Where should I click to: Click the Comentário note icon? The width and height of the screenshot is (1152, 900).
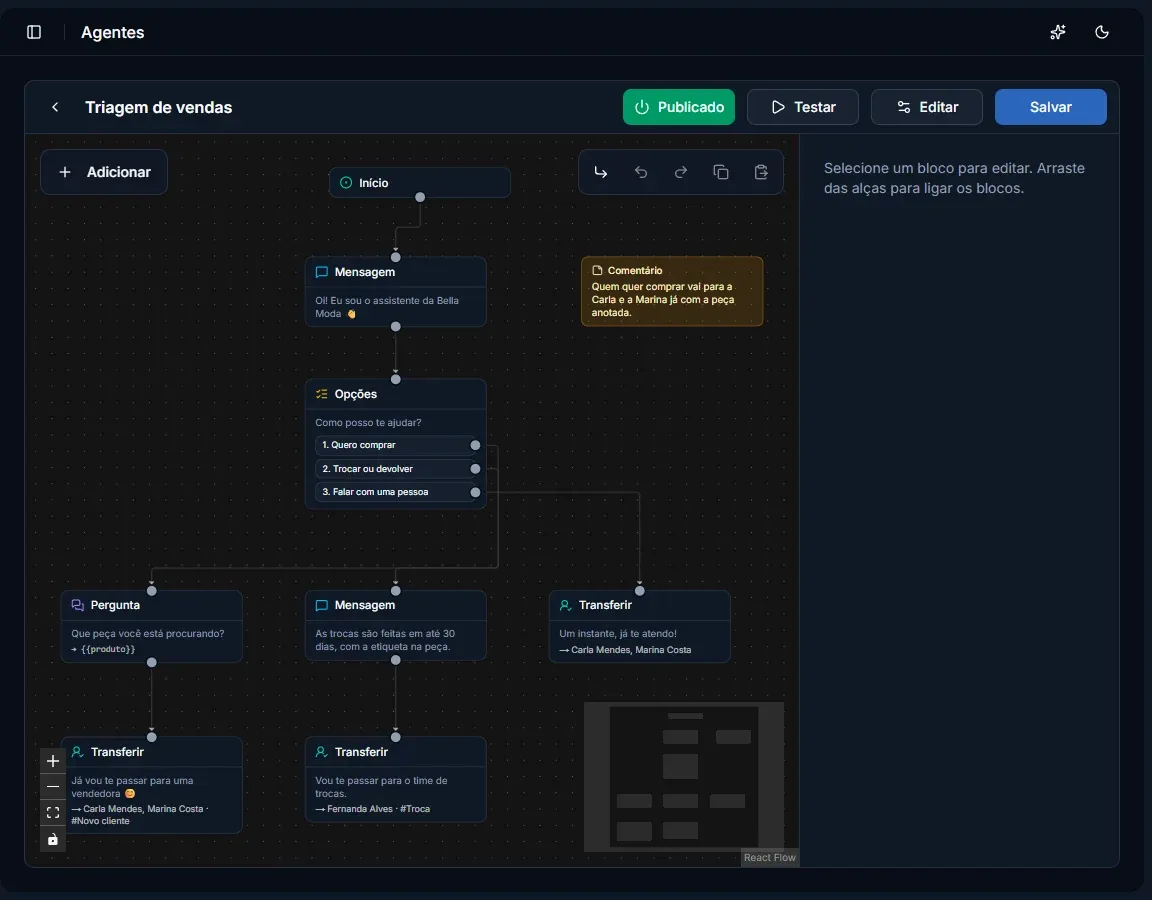coord(597,270)
